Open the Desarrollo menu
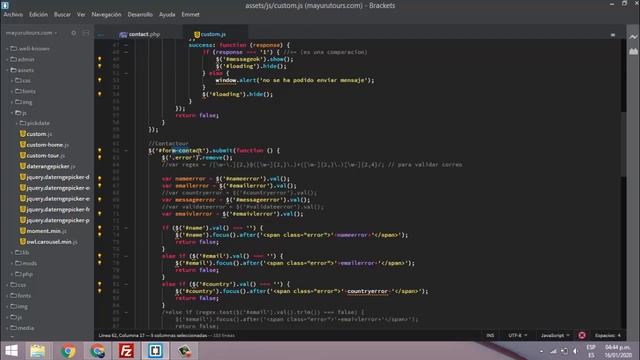The image size is (640, 360). (x=140, y=14)
